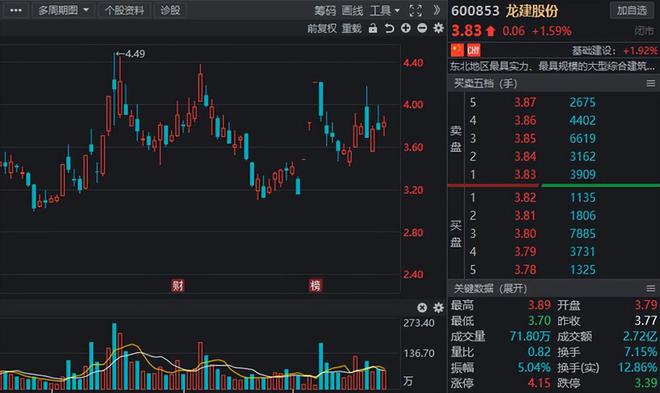
Task: Click the undo arrow icon
Action: pyautogui.click(x=389, y=28)
